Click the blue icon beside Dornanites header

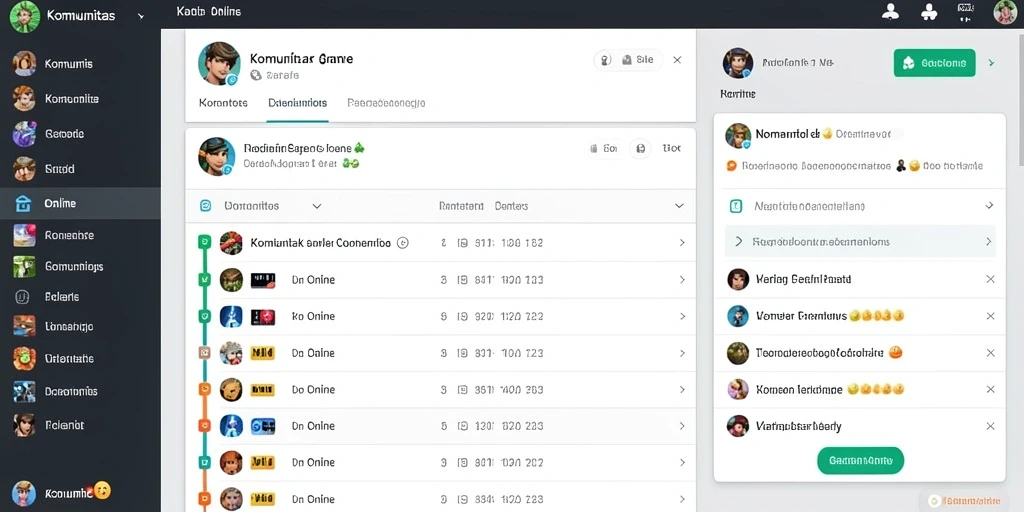click(206, 206)
